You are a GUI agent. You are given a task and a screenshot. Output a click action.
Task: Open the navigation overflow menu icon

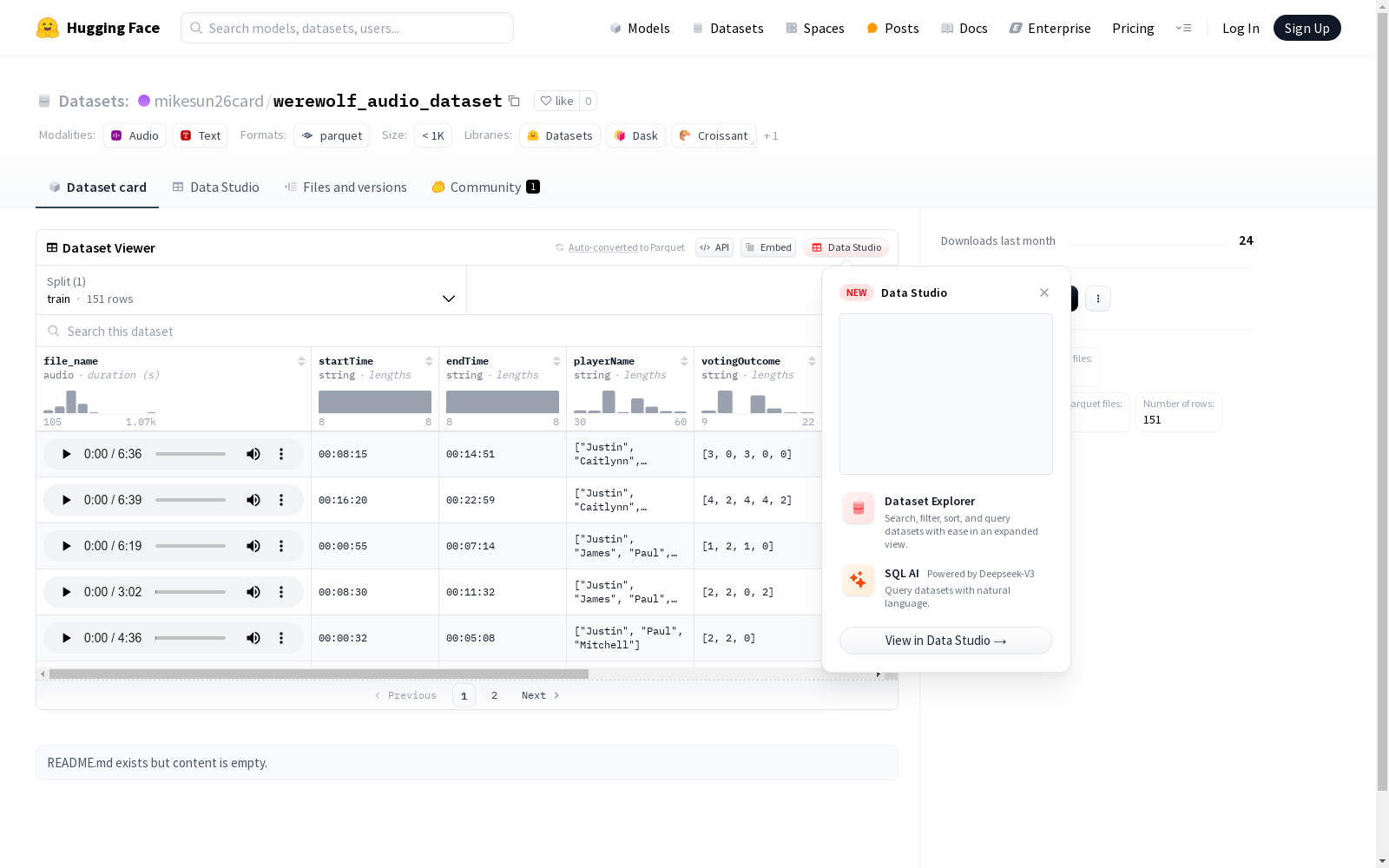point(1183,28)
